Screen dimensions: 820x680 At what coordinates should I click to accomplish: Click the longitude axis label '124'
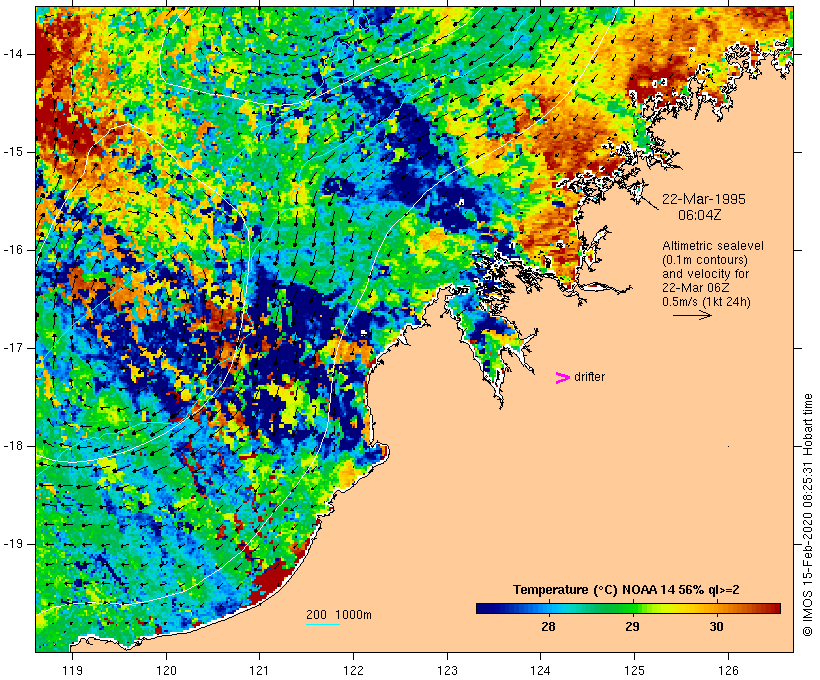[541, 670]
